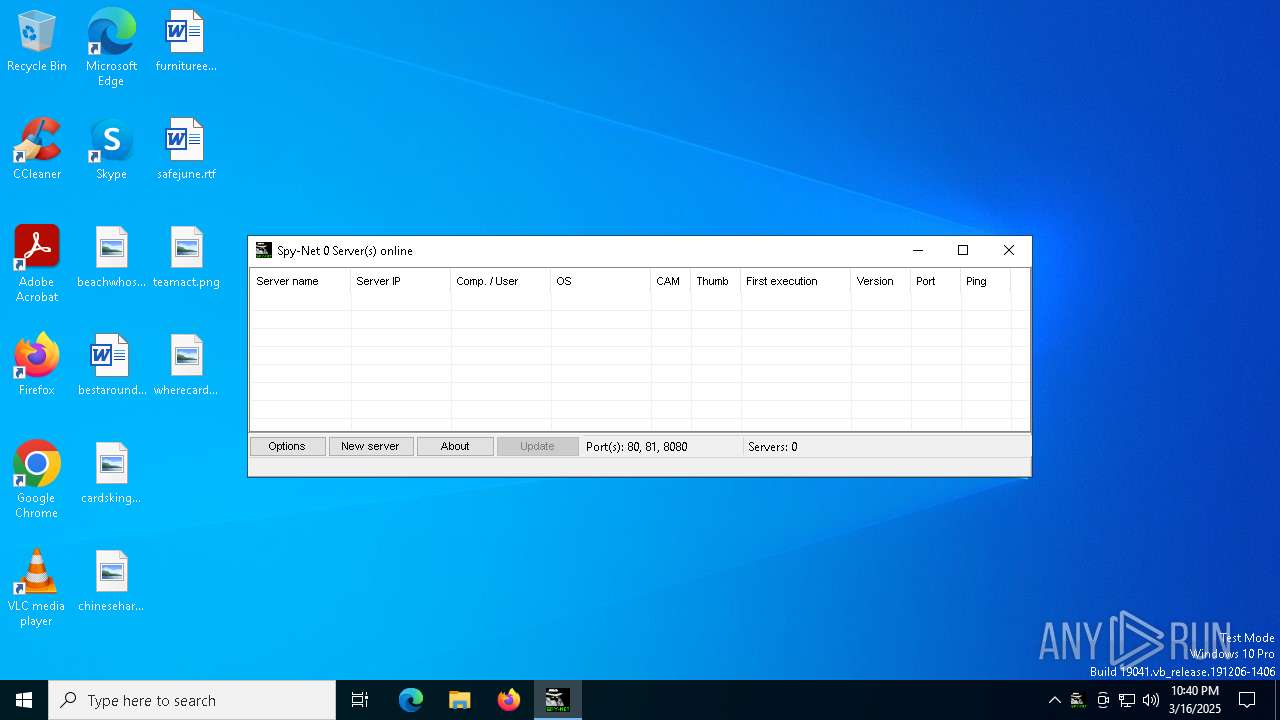Open Task View from the taskbar
Screen dimensions: 1280x720
pos(360,700)
